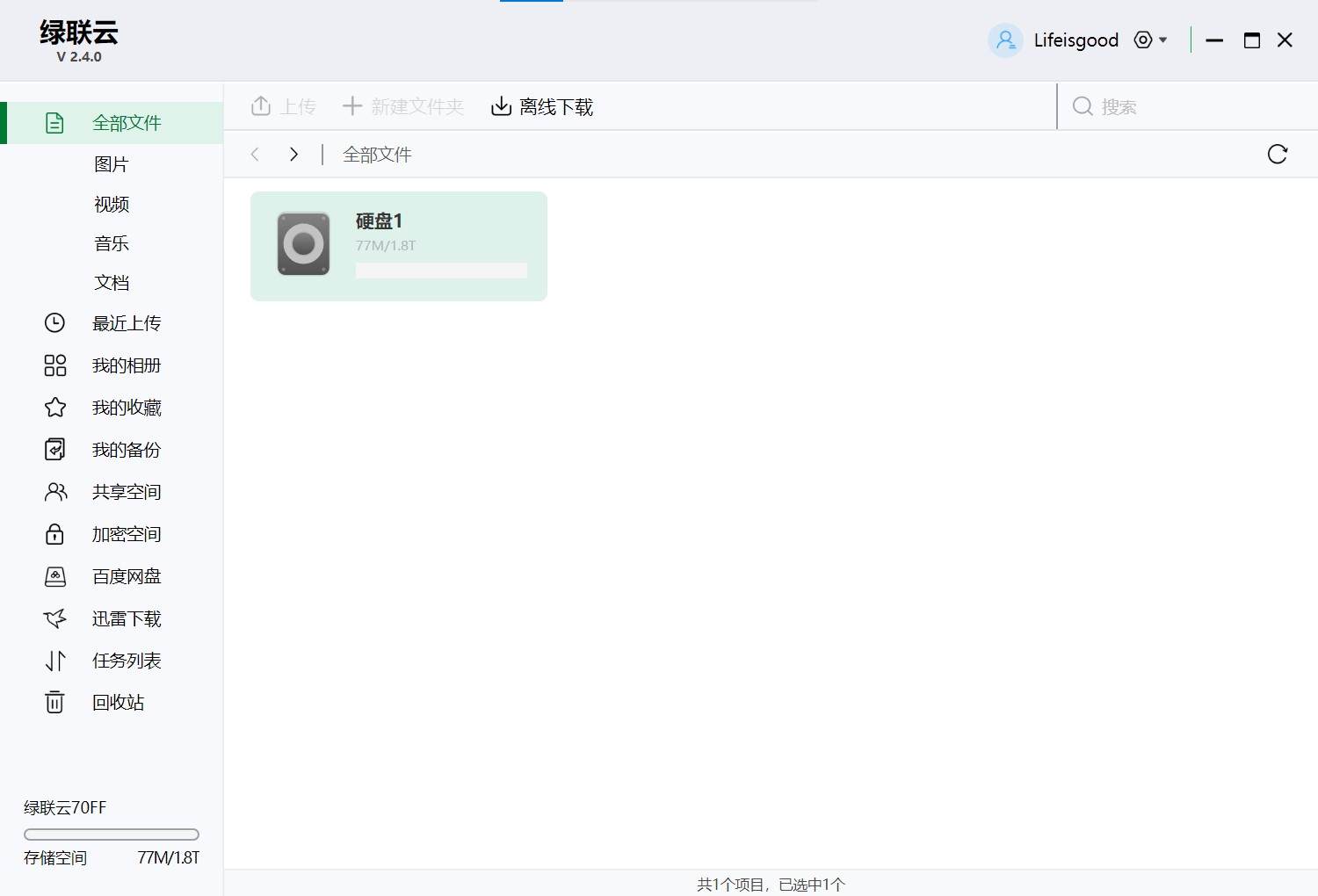Screen dimensions: 1318x896
Task: Open 迅雷下载 label
Action: coord(127,618)
